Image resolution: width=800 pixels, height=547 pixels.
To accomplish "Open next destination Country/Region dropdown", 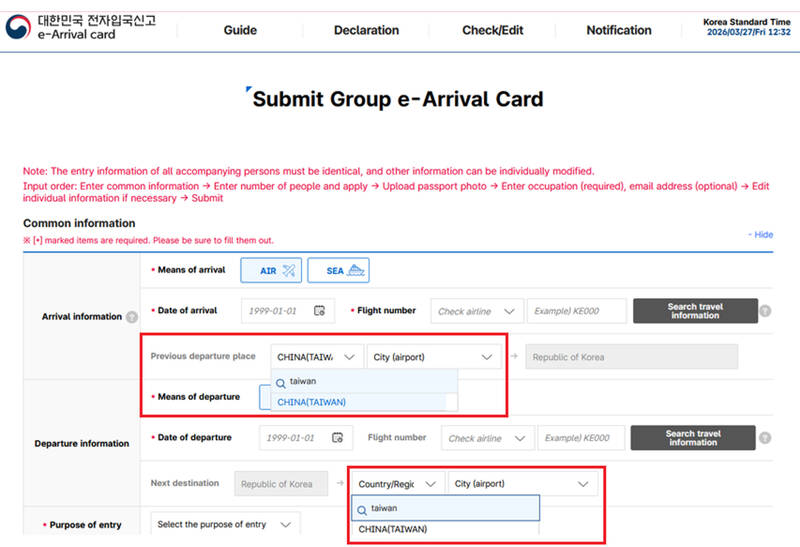I will pos(396,484).
